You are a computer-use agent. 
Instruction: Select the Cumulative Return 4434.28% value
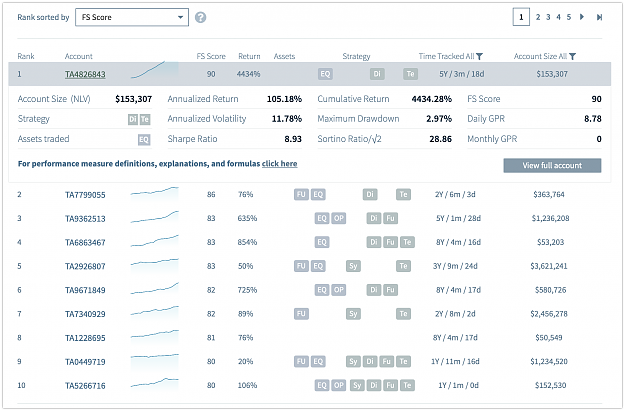[432, 99]
